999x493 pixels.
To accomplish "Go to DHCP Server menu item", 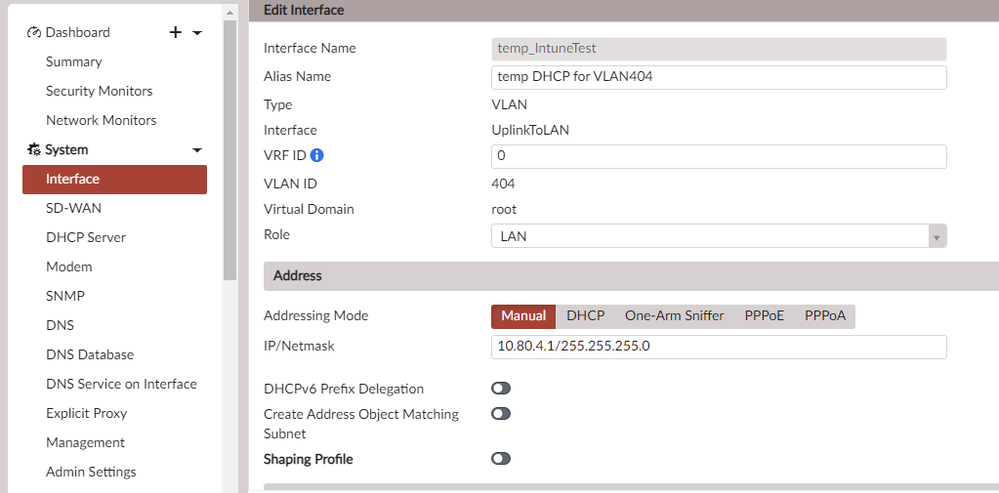I will [86, 237].
